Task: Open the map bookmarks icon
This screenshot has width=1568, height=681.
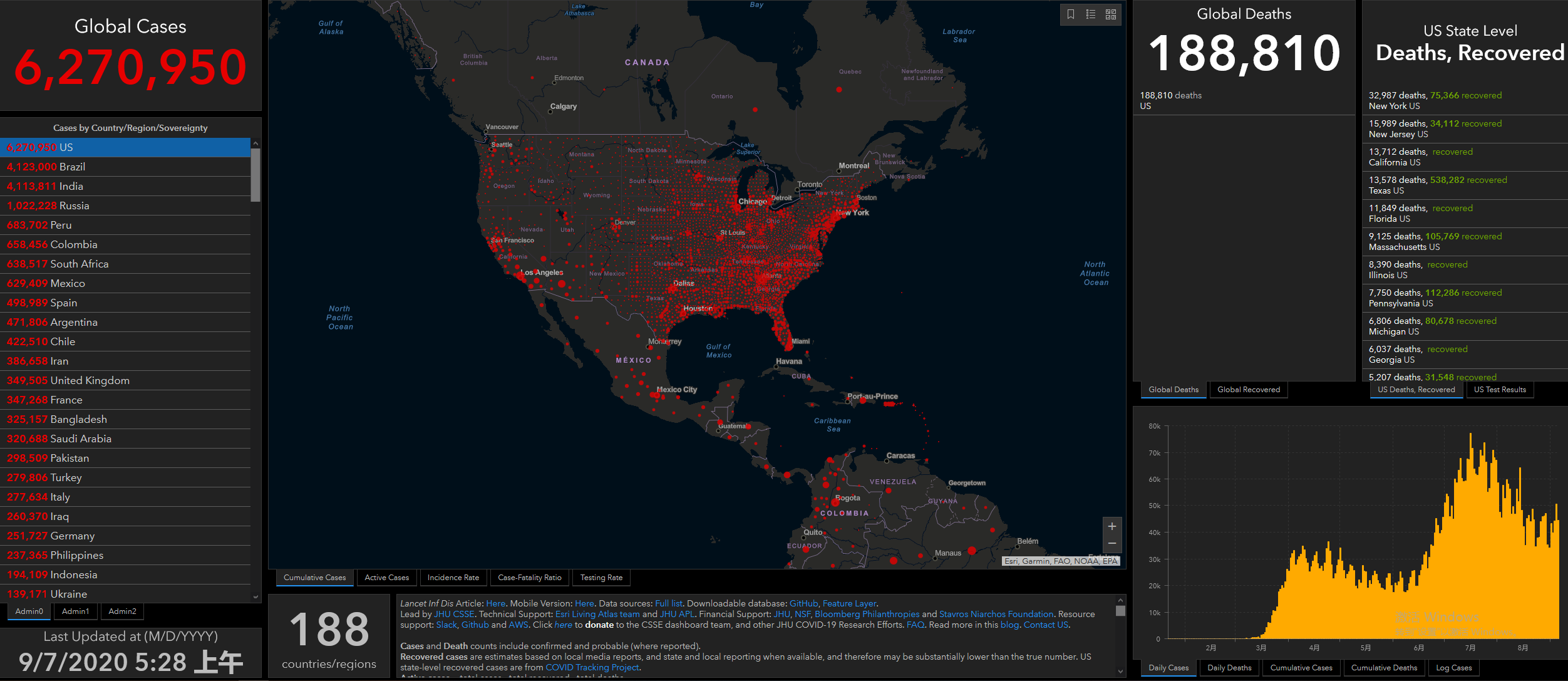Action: click(1071, 14)
